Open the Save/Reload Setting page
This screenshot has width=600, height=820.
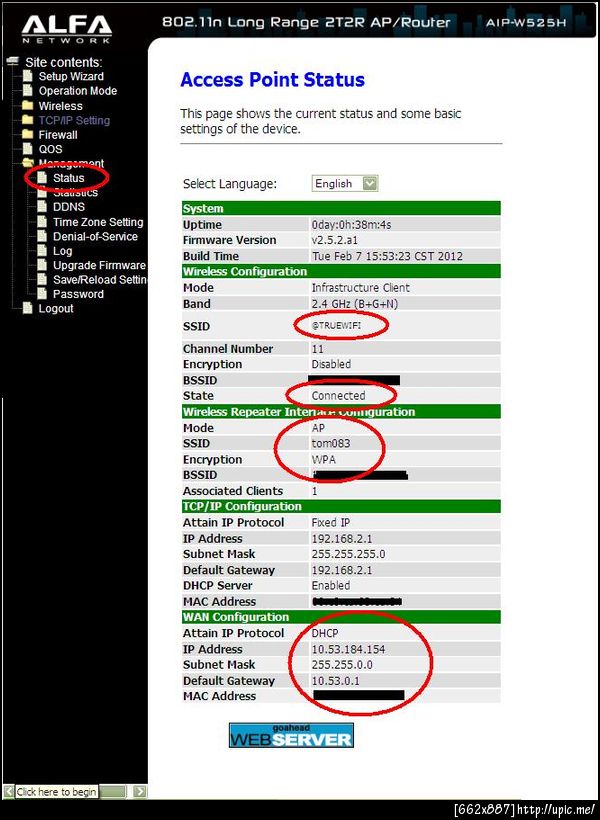click(100, 280)
